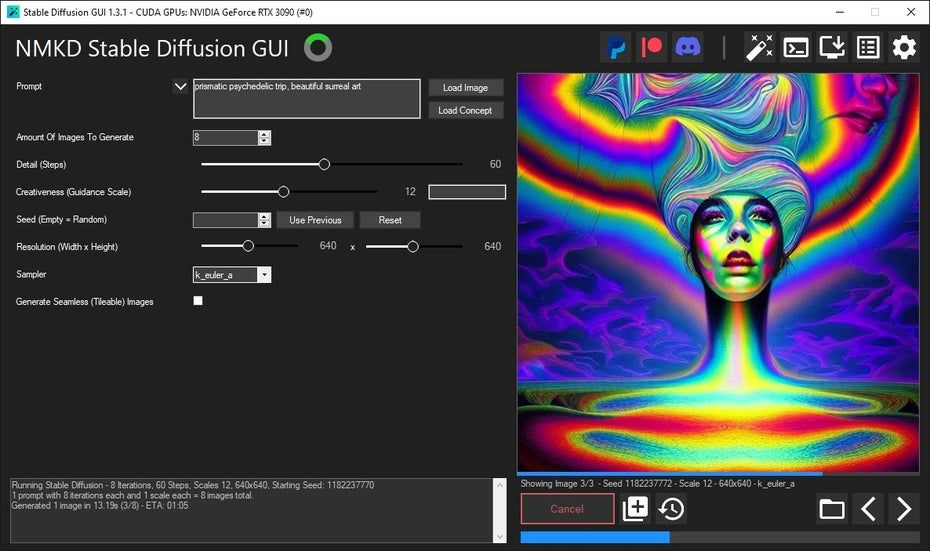Open the Patreon page icon
The image size is (930, 551).
tap(651, 47)
